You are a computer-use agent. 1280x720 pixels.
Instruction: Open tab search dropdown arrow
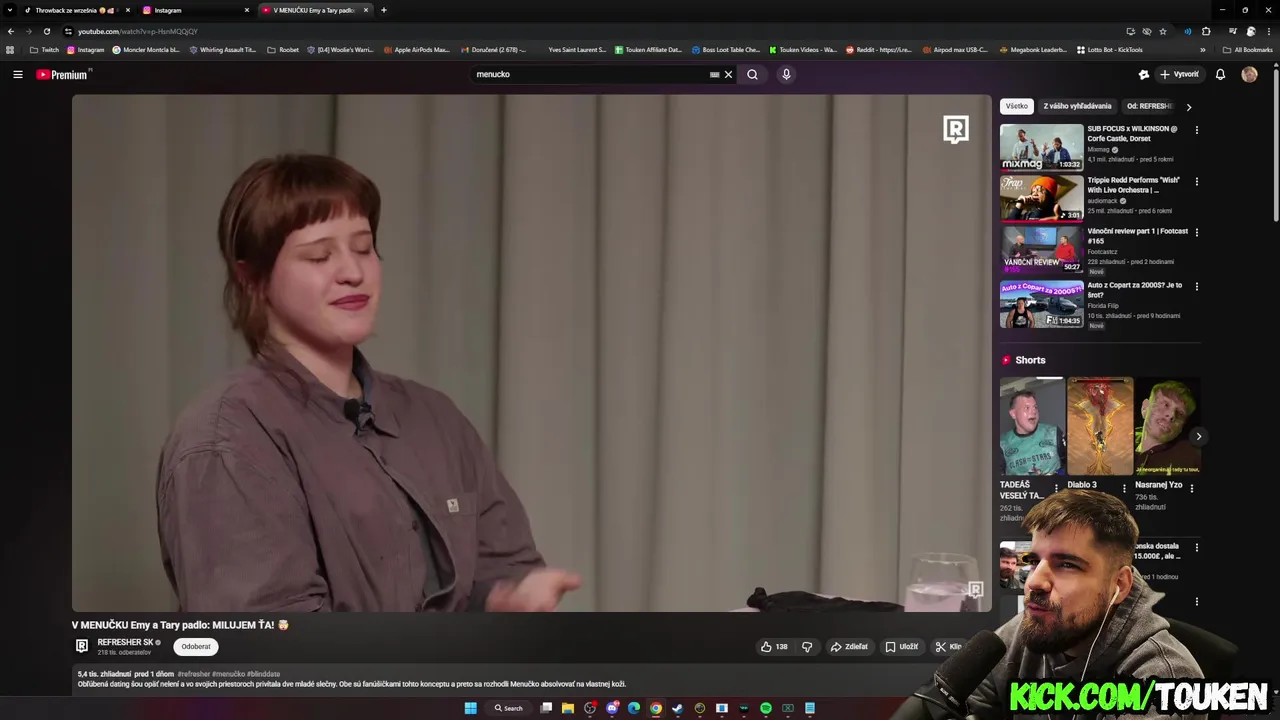10,10
